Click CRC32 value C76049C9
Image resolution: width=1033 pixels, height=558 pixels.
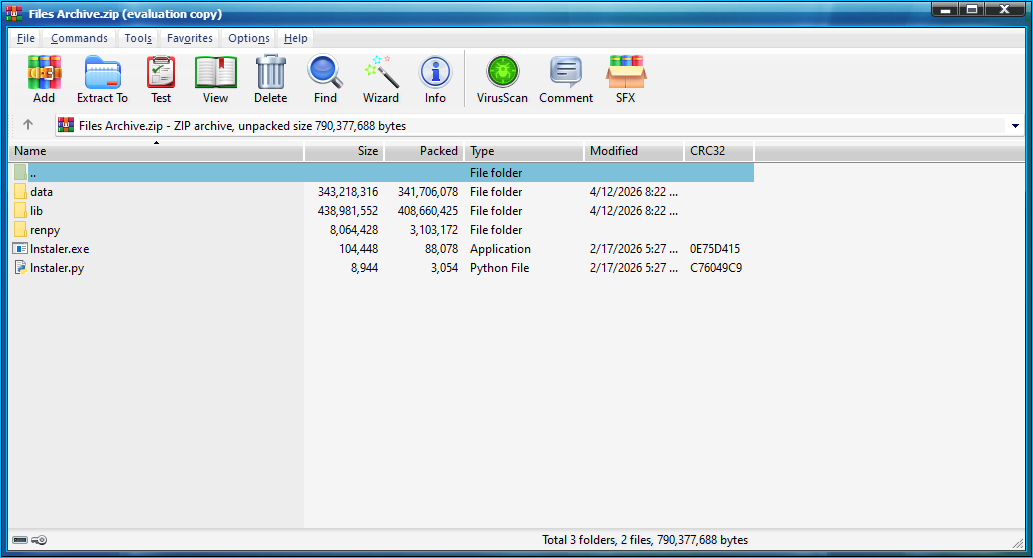click(716, 268)
